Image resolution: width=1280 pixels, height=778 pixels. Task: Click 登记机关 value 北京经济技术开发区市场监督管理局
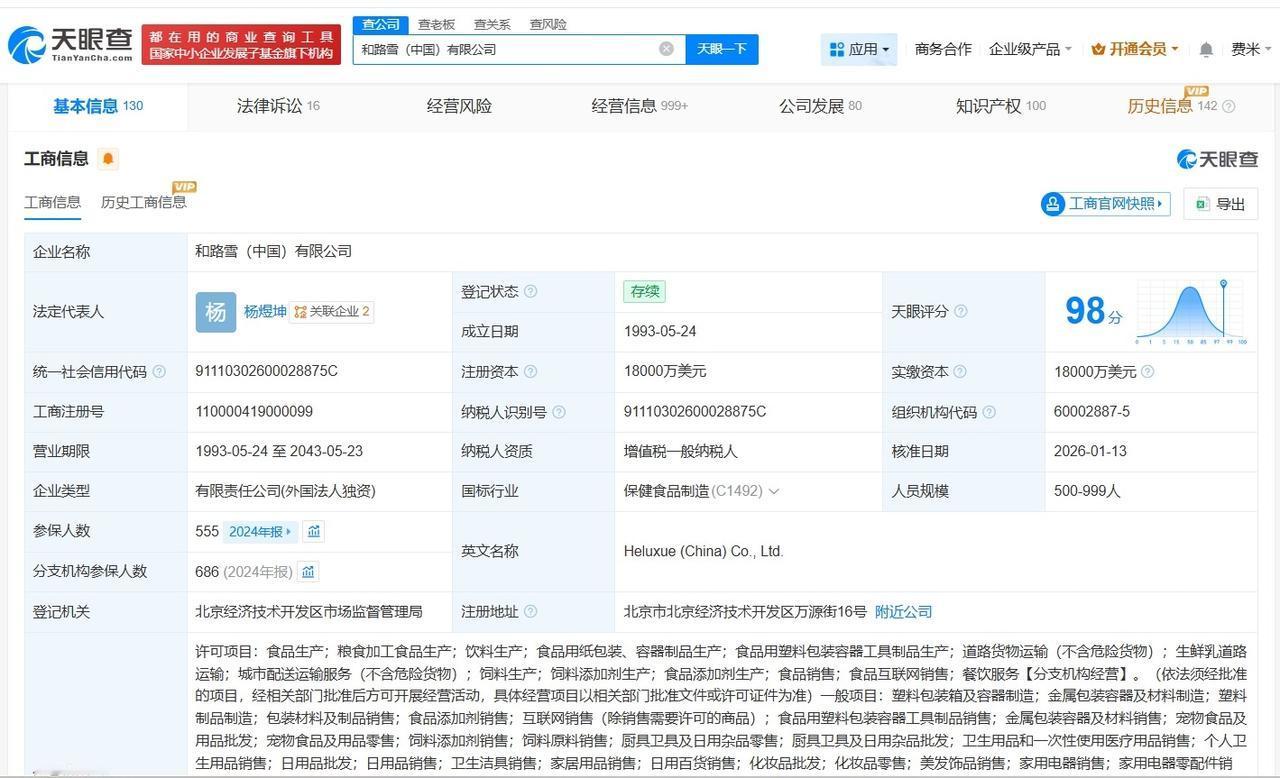click(x=309, y=611)
